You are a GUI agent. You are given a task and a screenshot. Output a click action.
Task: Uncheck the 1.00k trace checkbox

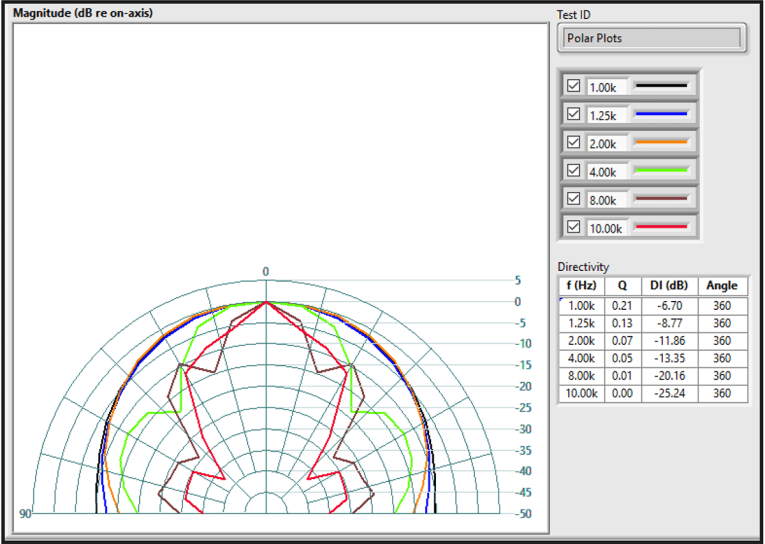[574, 86]
